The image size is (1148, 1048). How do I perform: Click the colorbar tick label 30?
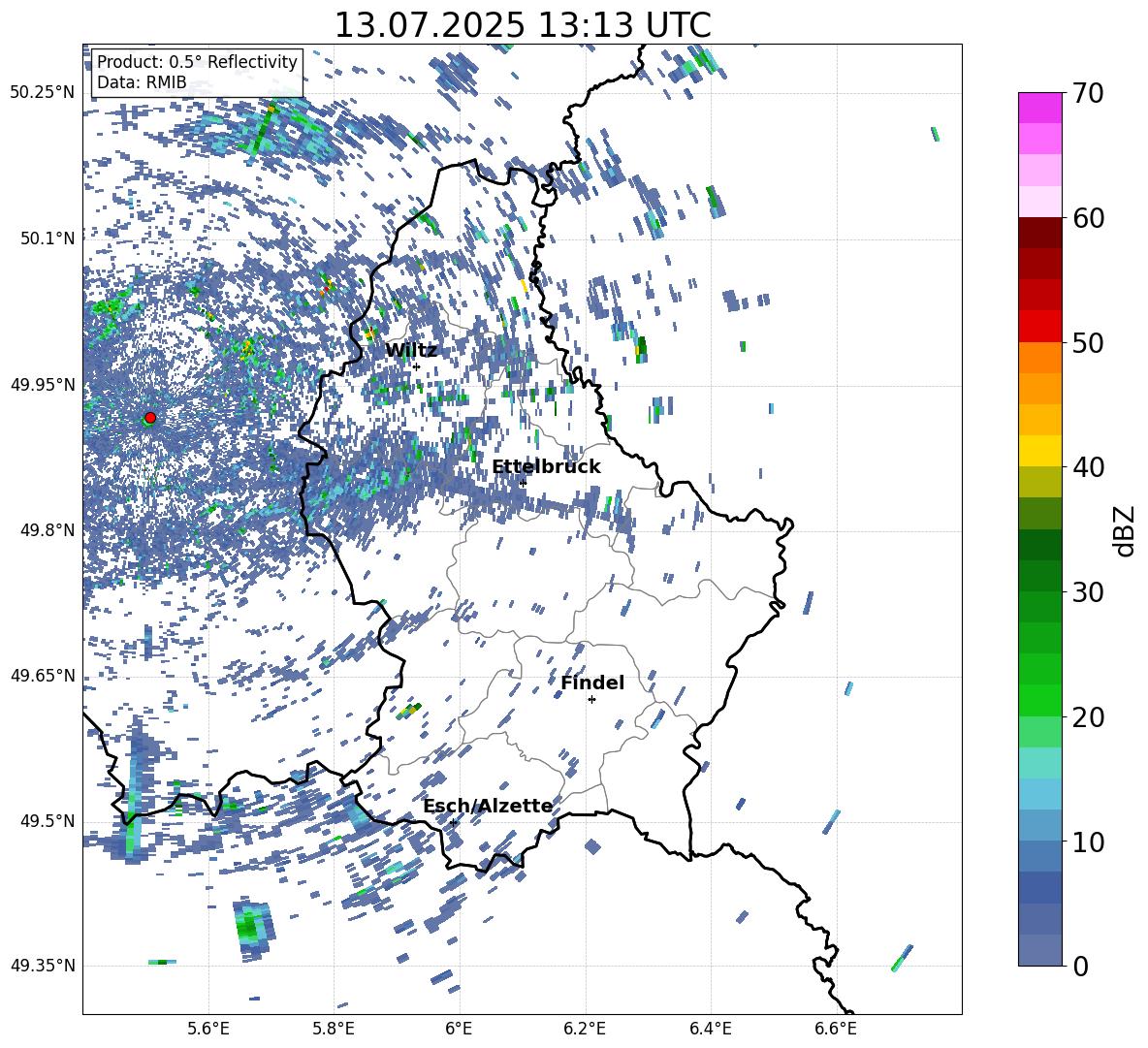(1089, 592)
